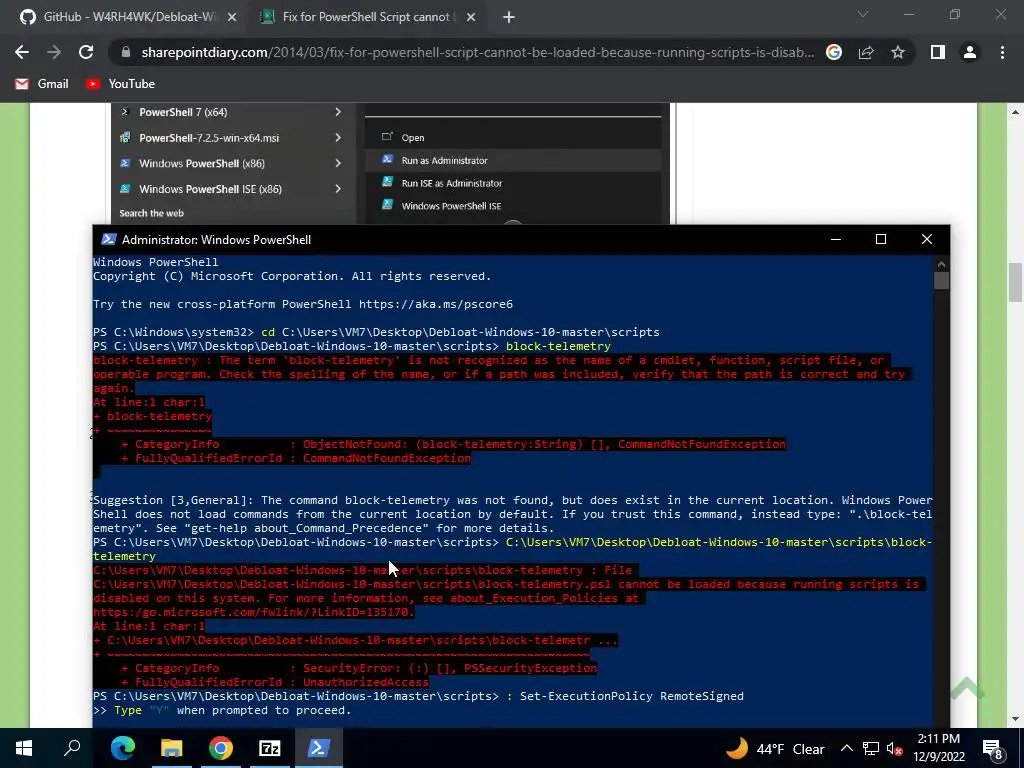Click the PowerShell window title icon
Image resolution: width=1024 pixels, height=768 pixels.
click(x=108, y=240)
